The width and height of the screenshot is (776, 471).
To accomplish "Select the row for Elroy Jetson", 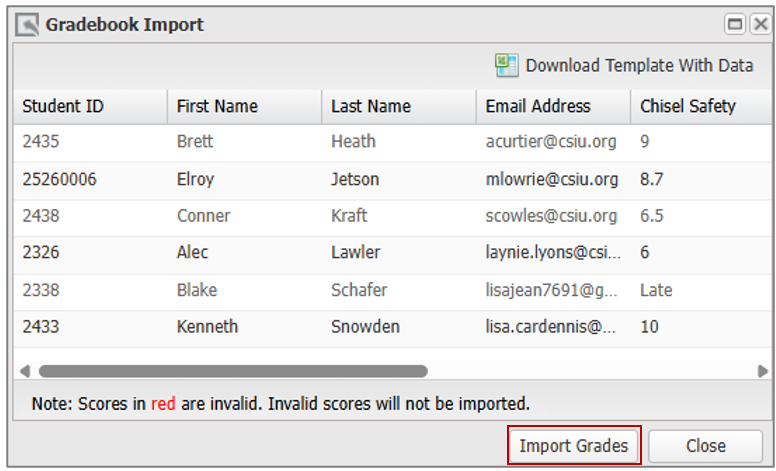I will pos(392,179).
